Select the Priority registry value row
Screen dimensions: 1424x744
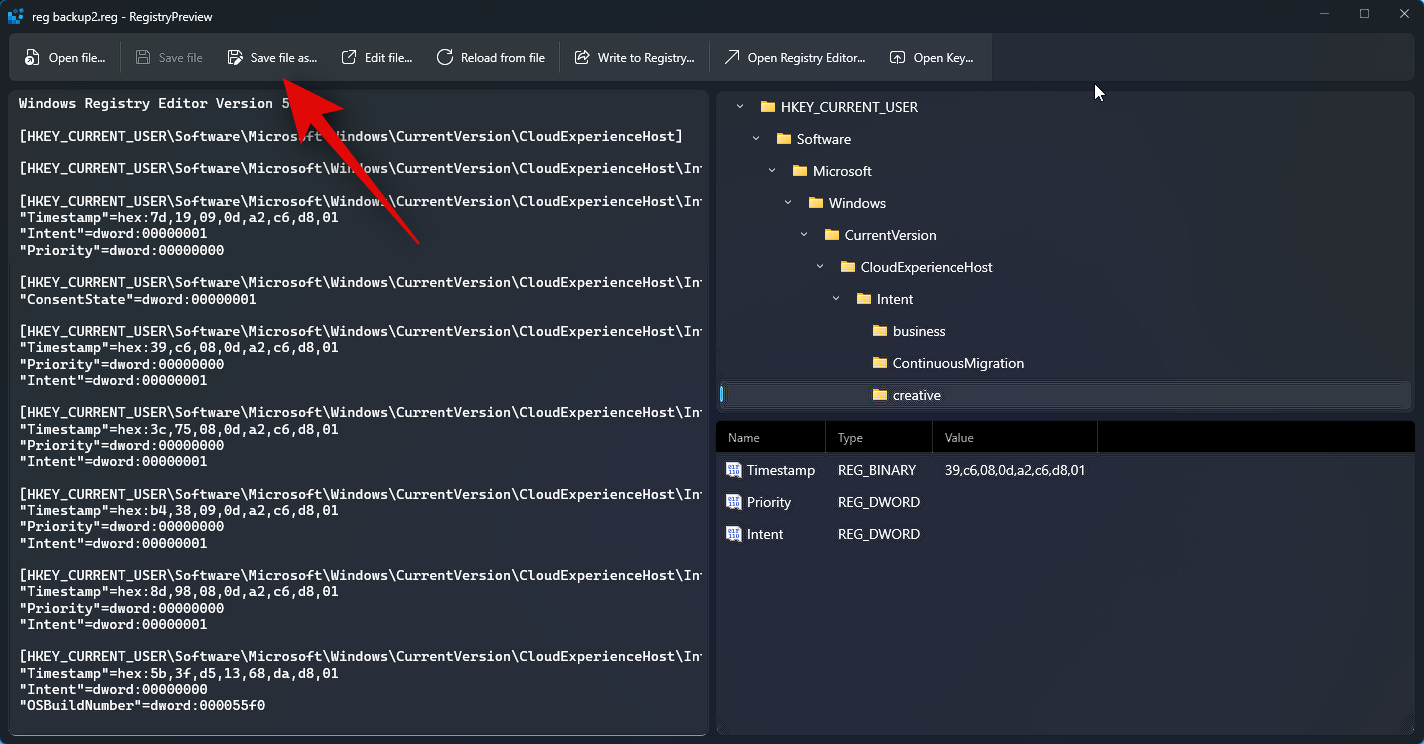tap(768, 502)
